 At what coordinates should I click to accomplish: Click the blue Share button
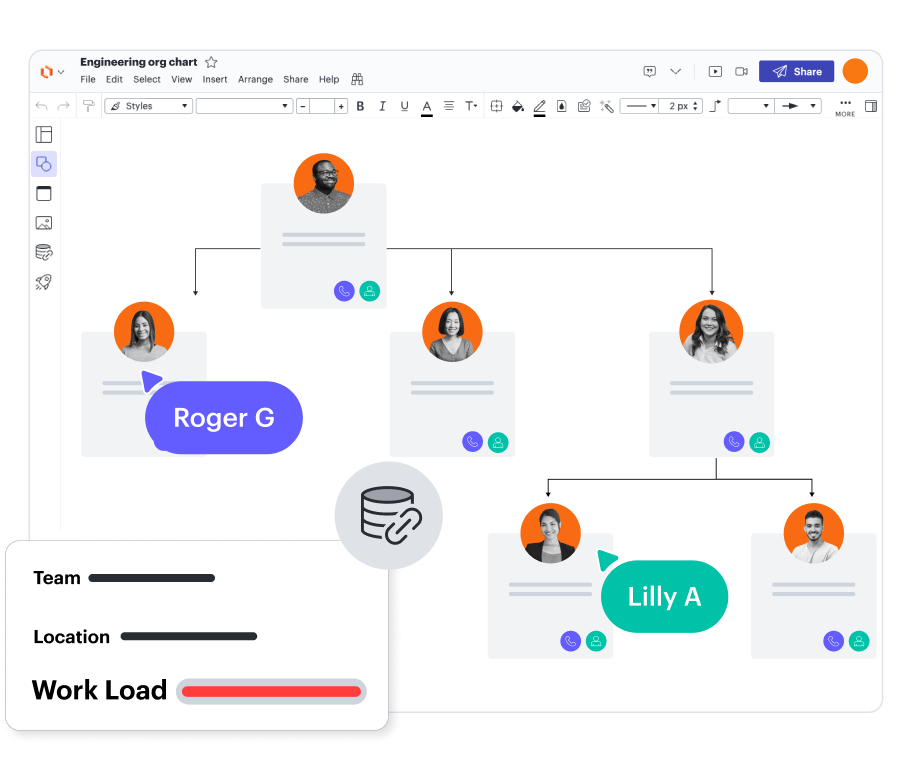tap(796, 72)
